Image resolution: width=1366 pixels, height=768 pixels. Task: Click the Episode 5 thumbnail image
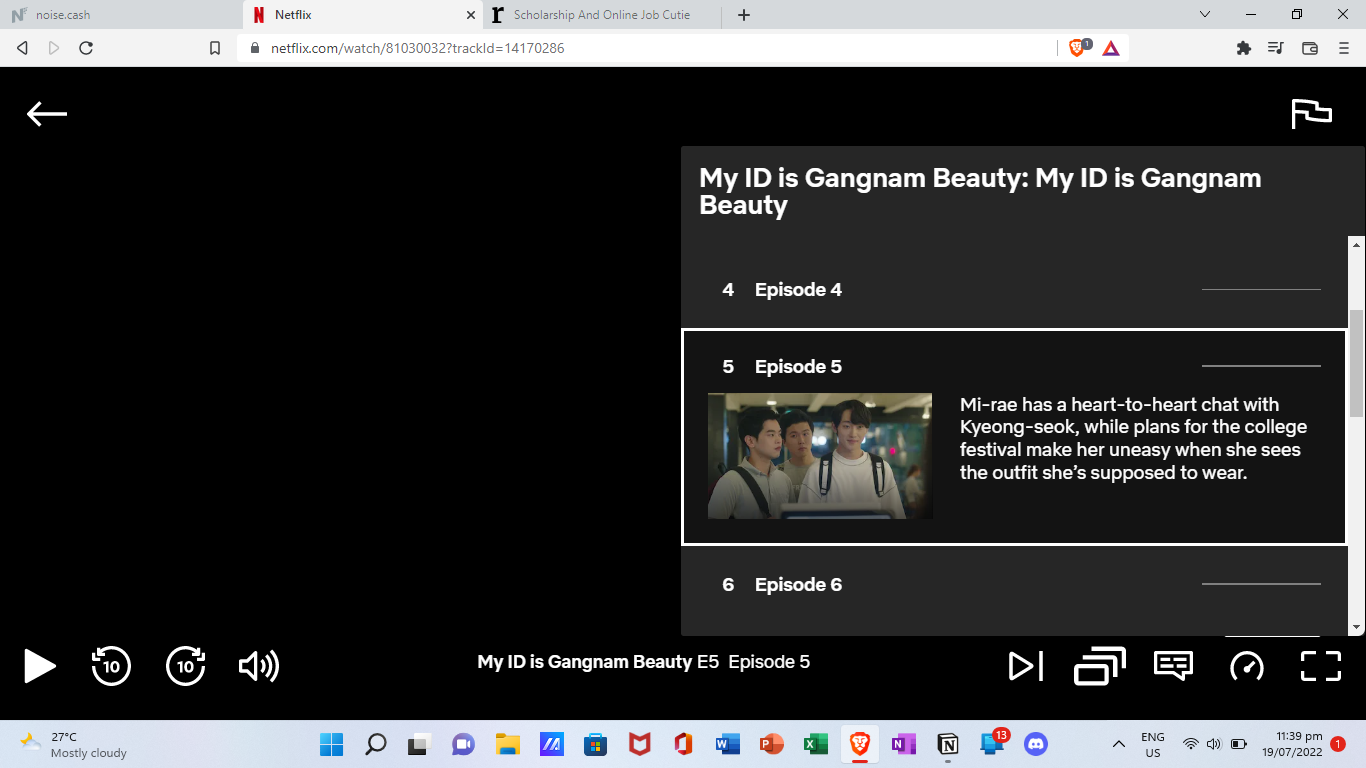coord(820,456)
